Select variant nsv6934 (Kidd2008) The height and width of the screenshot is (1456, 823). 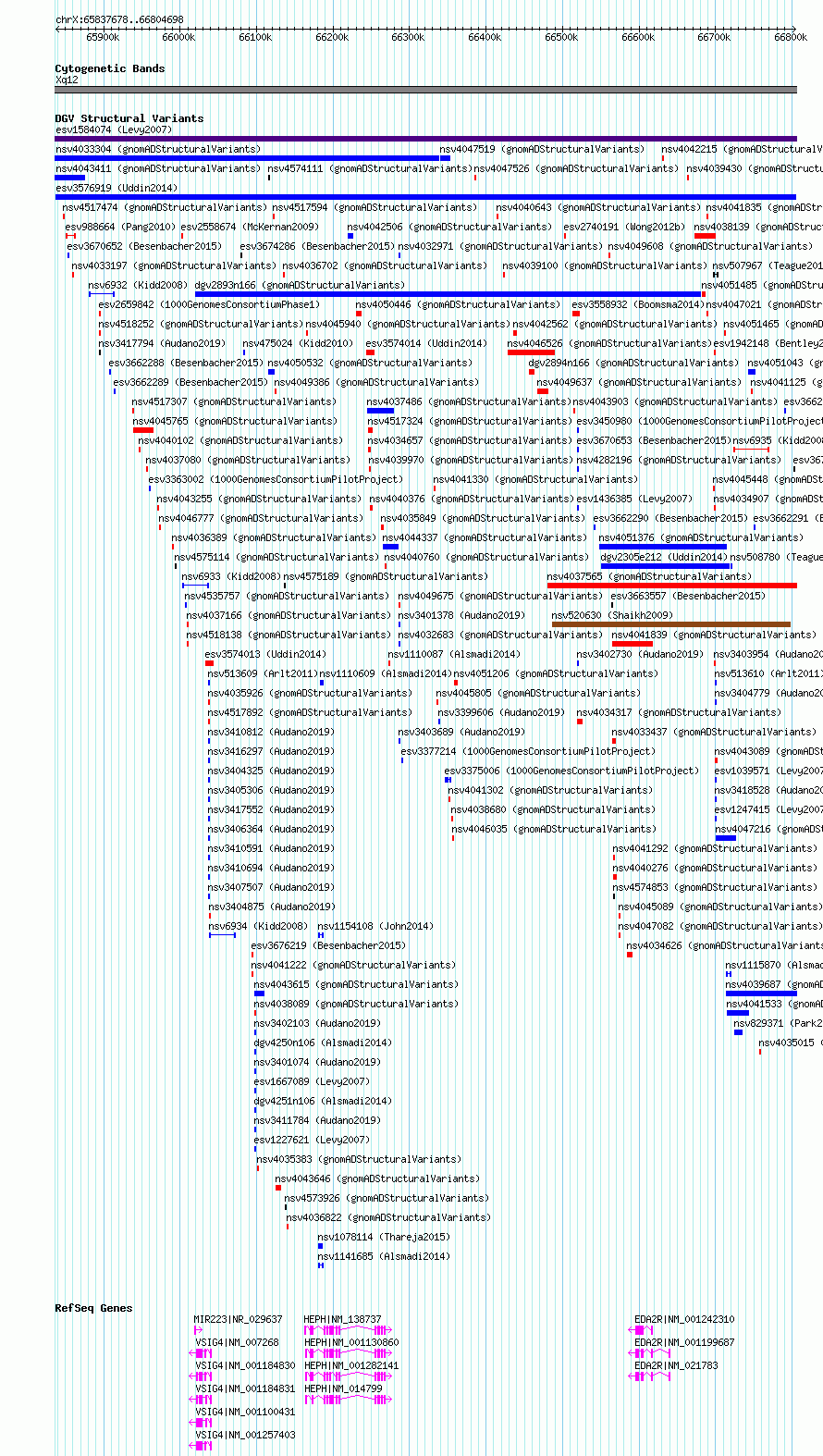coord(258,926)
